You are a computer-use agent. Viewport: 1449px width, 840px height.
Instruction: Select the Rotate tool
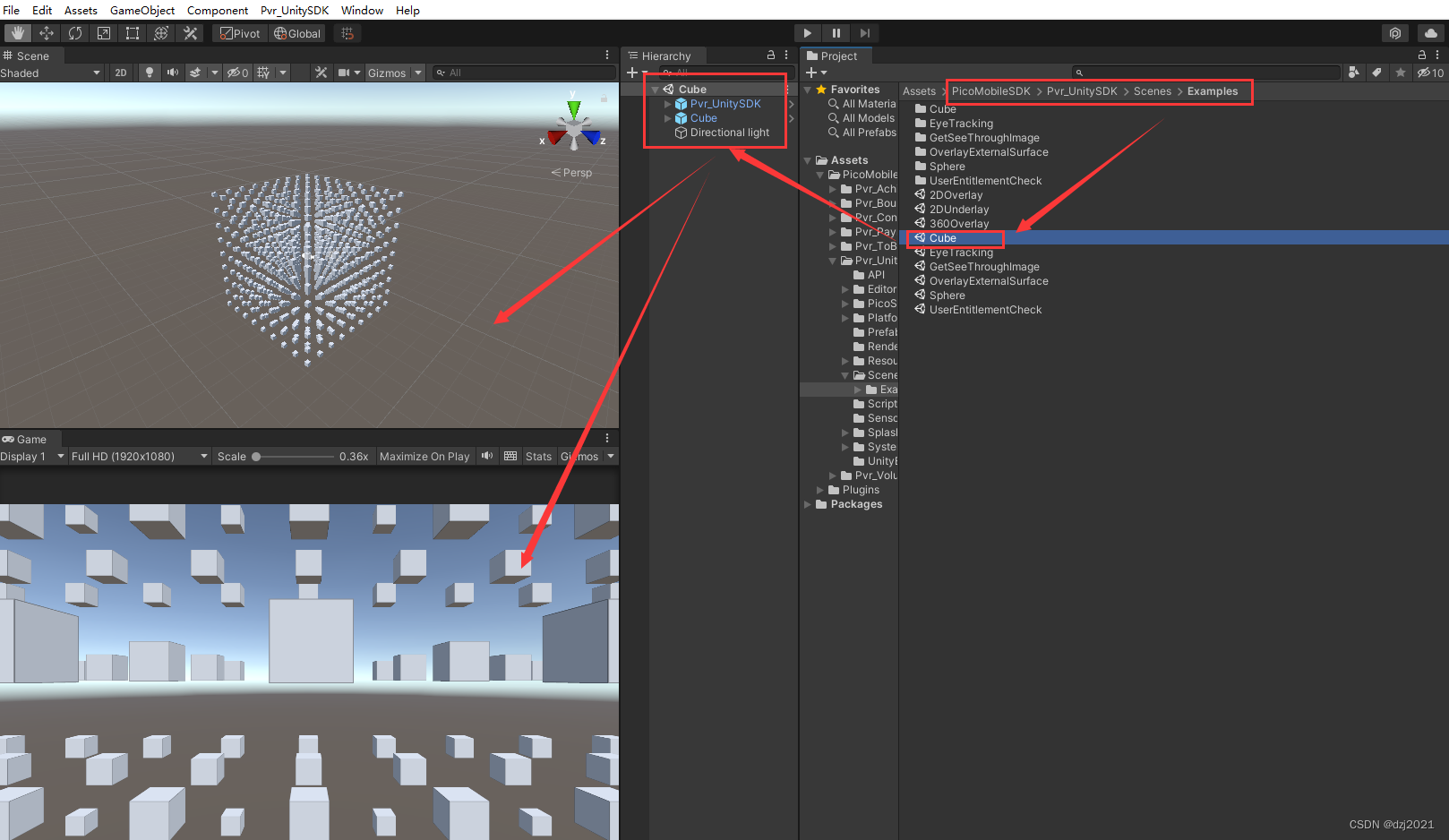click(75, 33)
